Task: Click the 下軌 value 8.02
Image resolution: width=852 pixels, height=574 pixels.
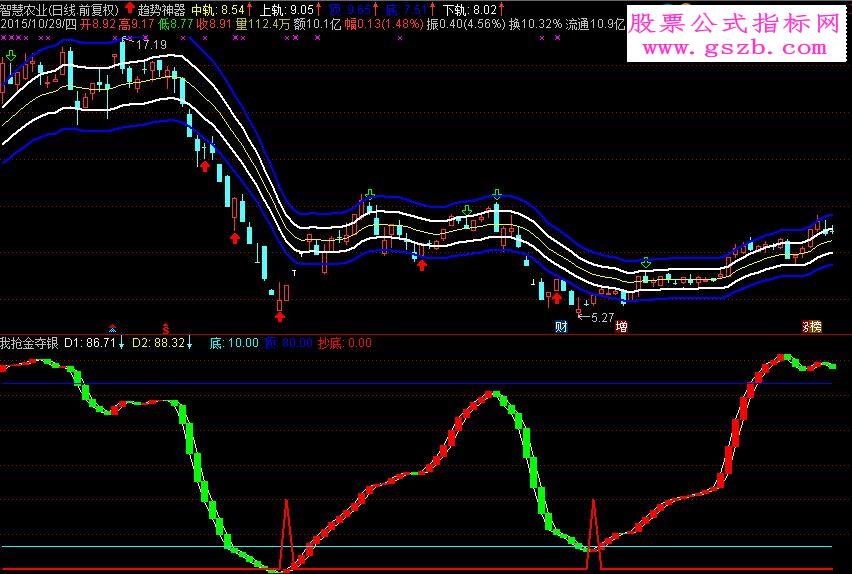Action: (486, 9)
